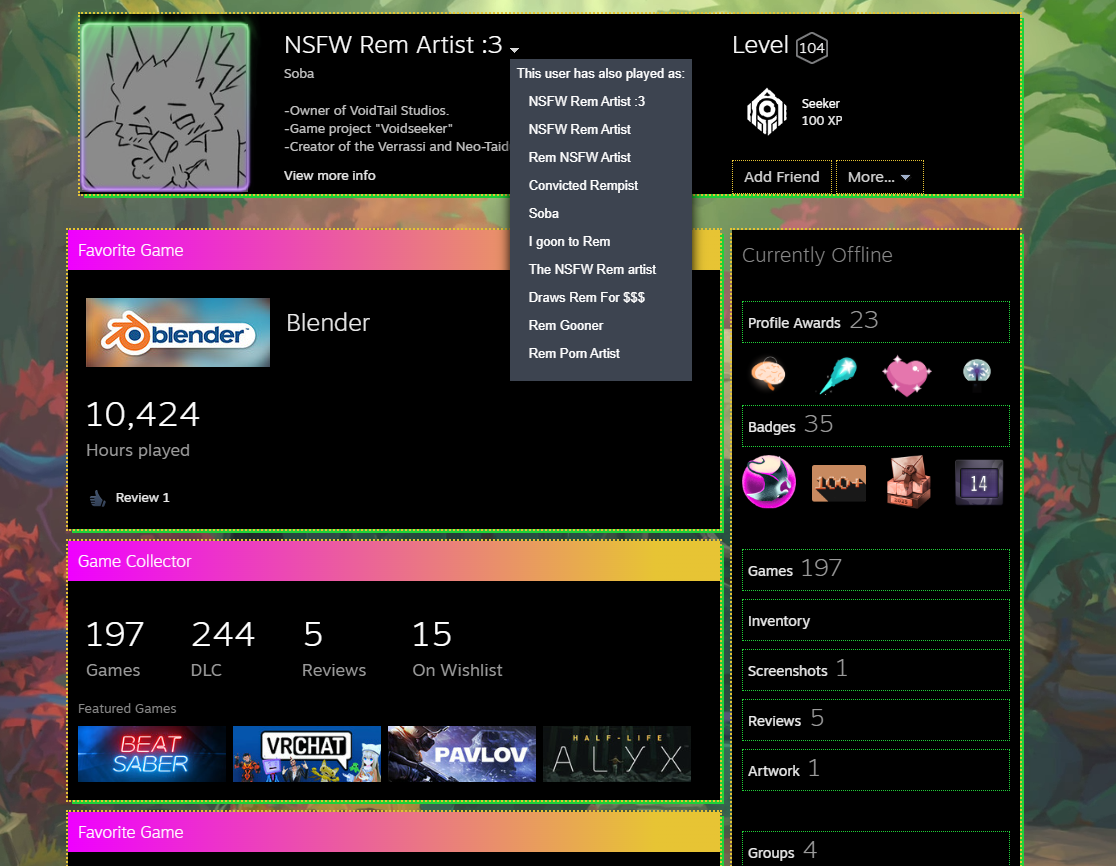Open the View more info link
Image resolution: width=1116 pixels, height=866 pixels.
click(330, 176)
